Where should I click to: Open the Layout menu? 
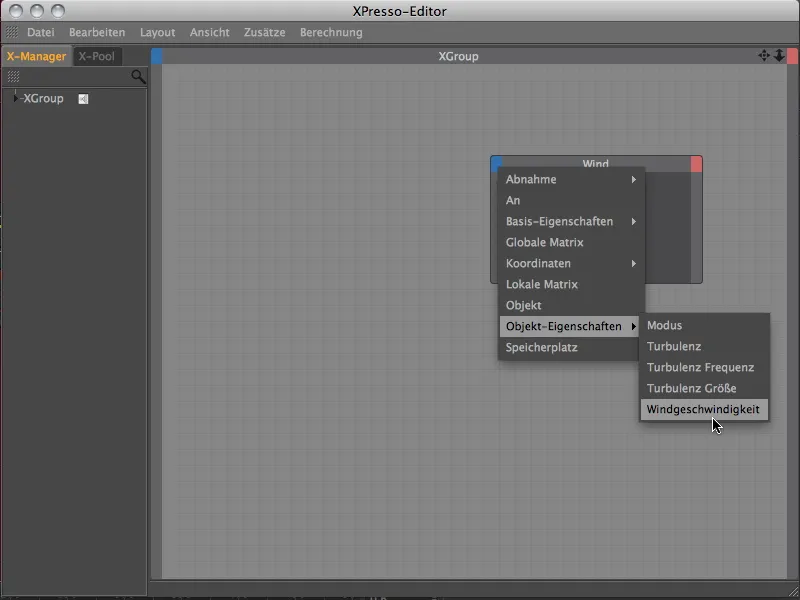point(158,32)
